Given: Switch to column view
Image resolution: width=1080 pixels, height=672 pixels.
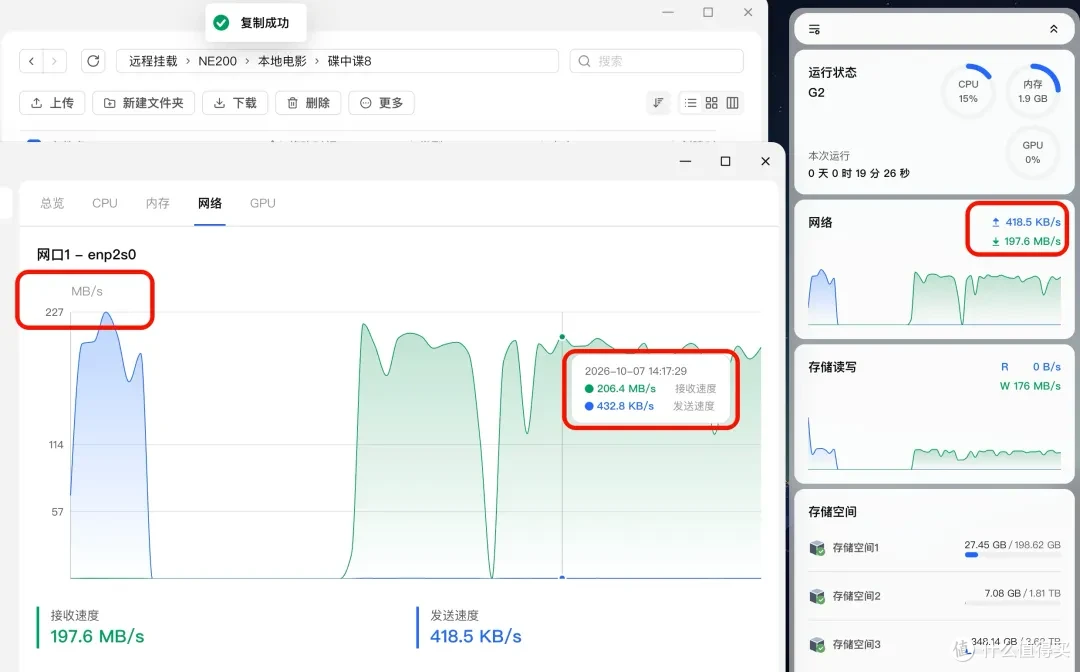Looking at the screenshot, I should (x=732, y=103).
